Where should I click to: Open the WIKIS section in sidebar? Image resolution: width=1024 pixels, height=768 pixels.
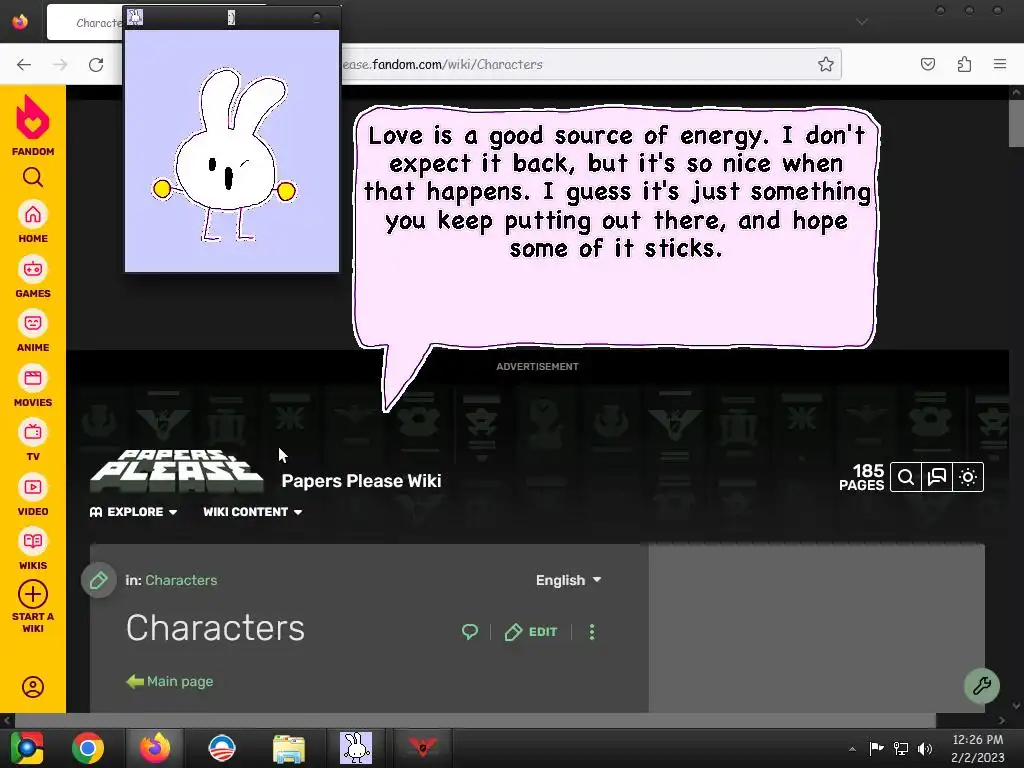pos(33,550)
